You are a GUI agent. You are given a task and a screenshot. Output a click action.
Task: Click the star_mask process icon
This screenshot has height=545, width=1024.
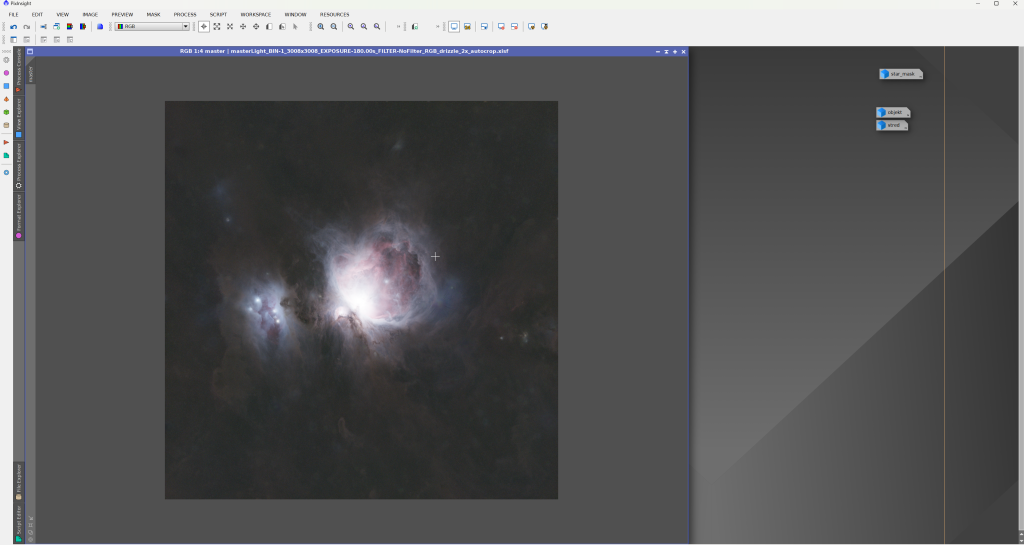tap(901, 74)
